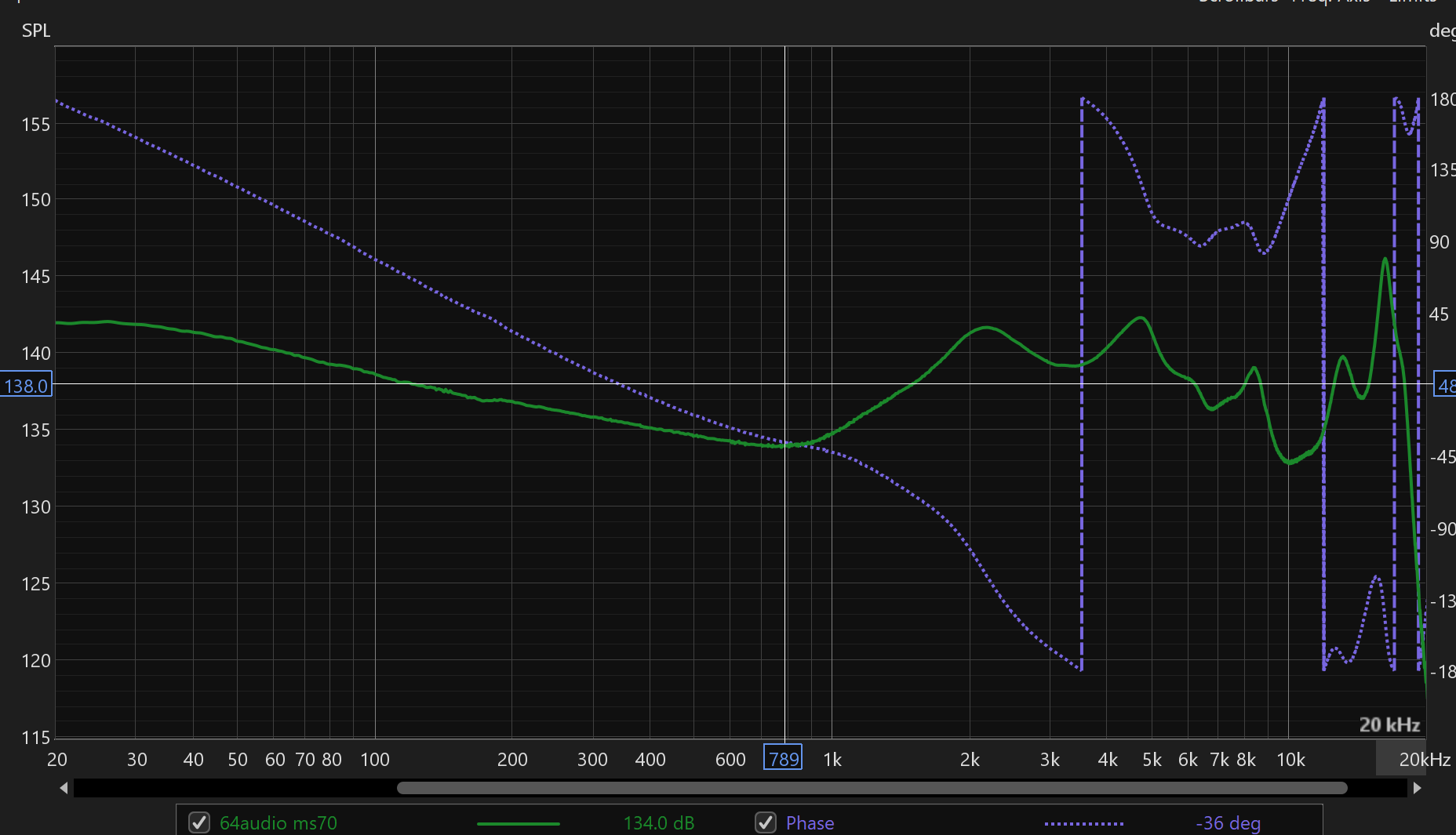Click the right scroll arrow below the graph

[x=1417, y=788]
